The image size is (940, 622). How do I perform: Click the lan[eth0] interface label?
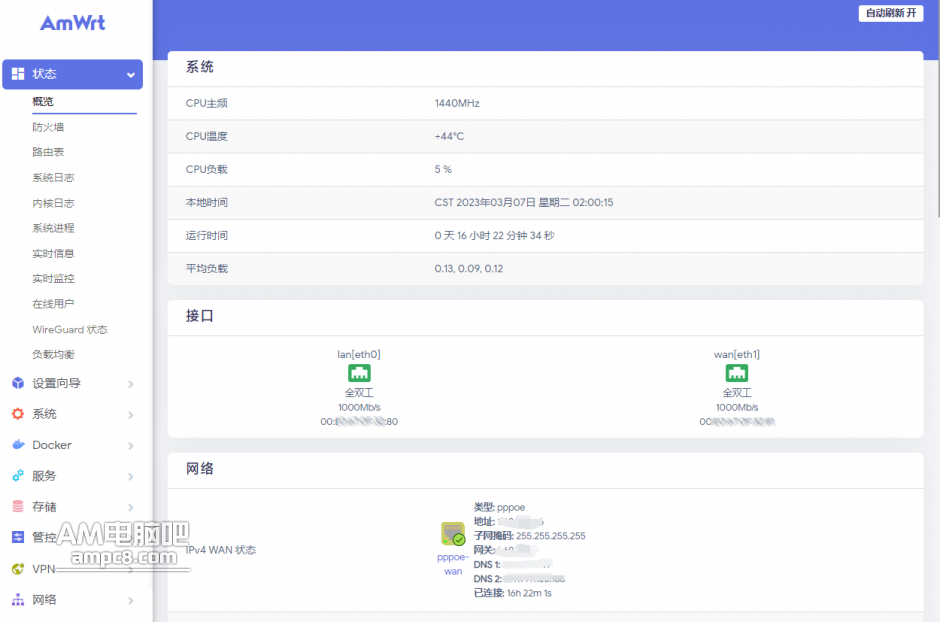tap(359, 354)
